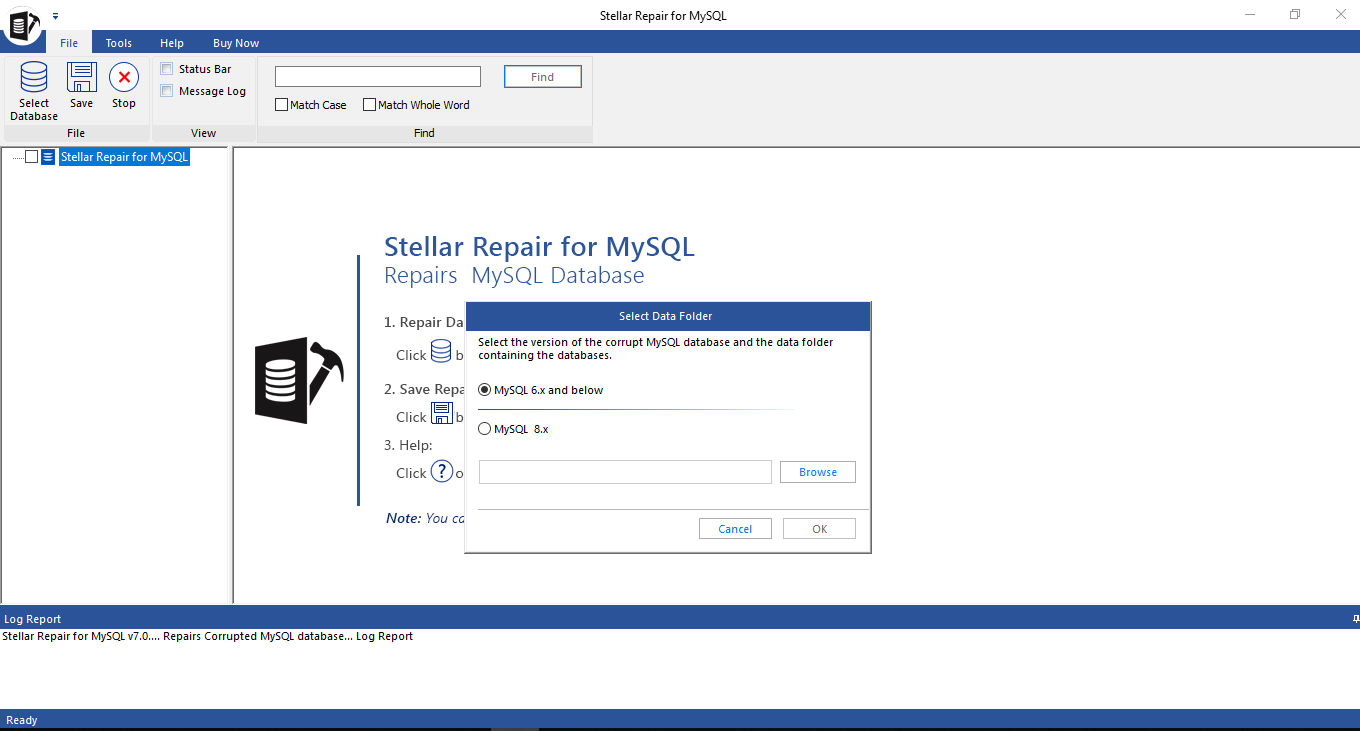The height and width of the screenshot is (731, 1360).
Task: Click the Save icon in the ribbon
Action: point(81,78)
